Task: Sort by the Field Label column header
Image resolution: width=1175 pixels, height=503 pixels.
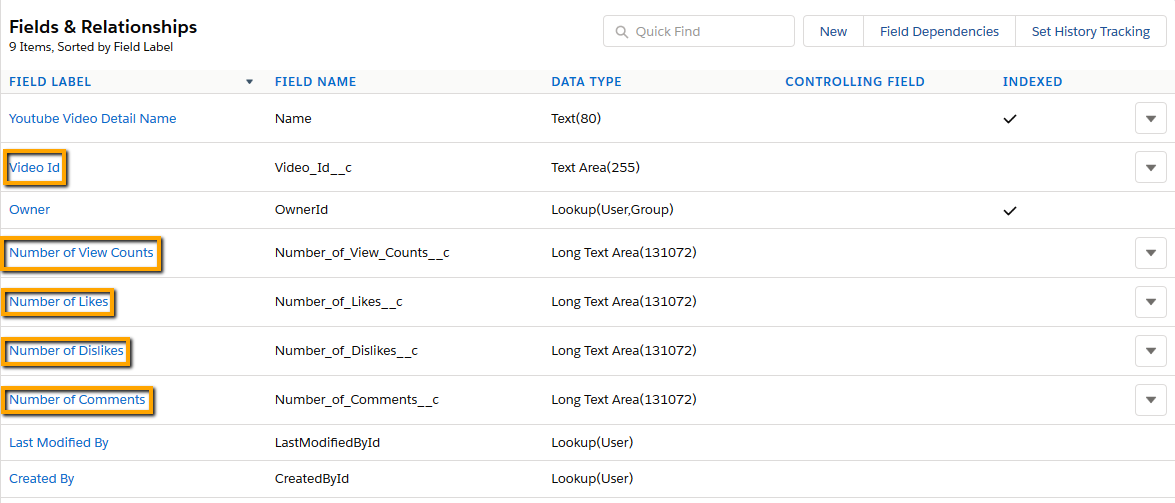Action: click(50, 82)
